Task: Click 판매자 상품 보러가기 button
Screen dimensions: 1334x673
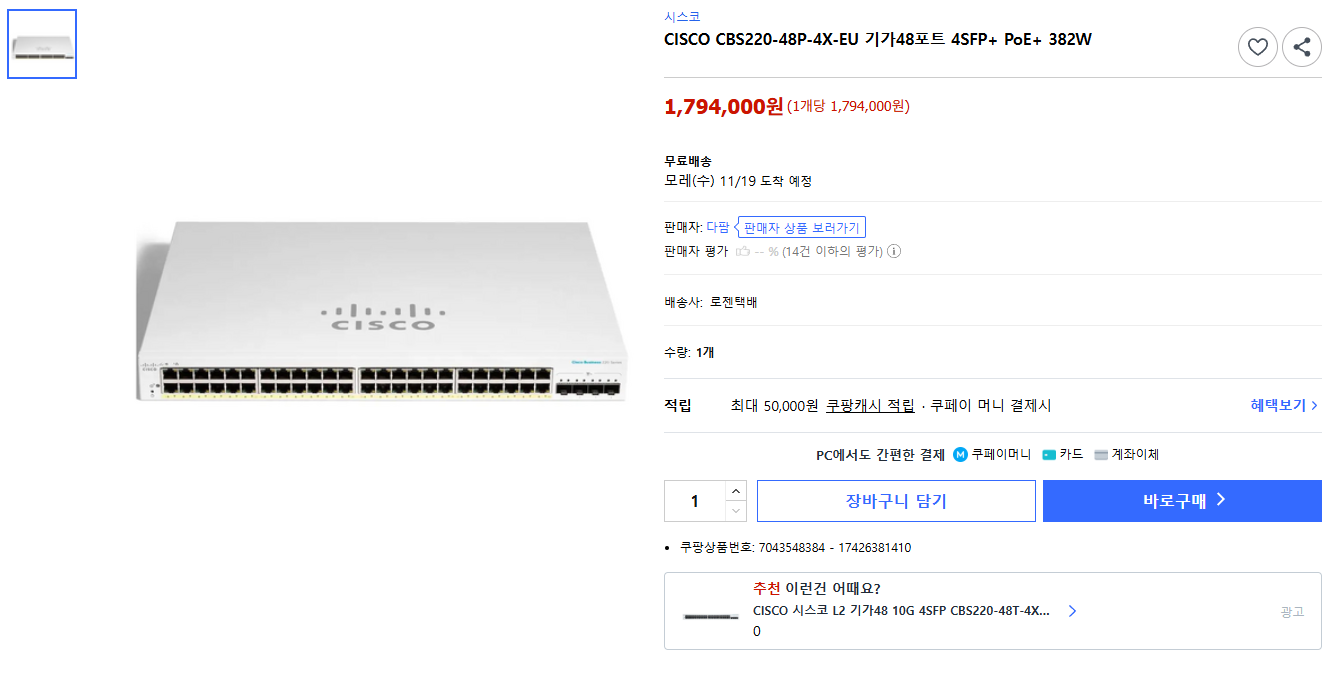Action: point(801,227)
